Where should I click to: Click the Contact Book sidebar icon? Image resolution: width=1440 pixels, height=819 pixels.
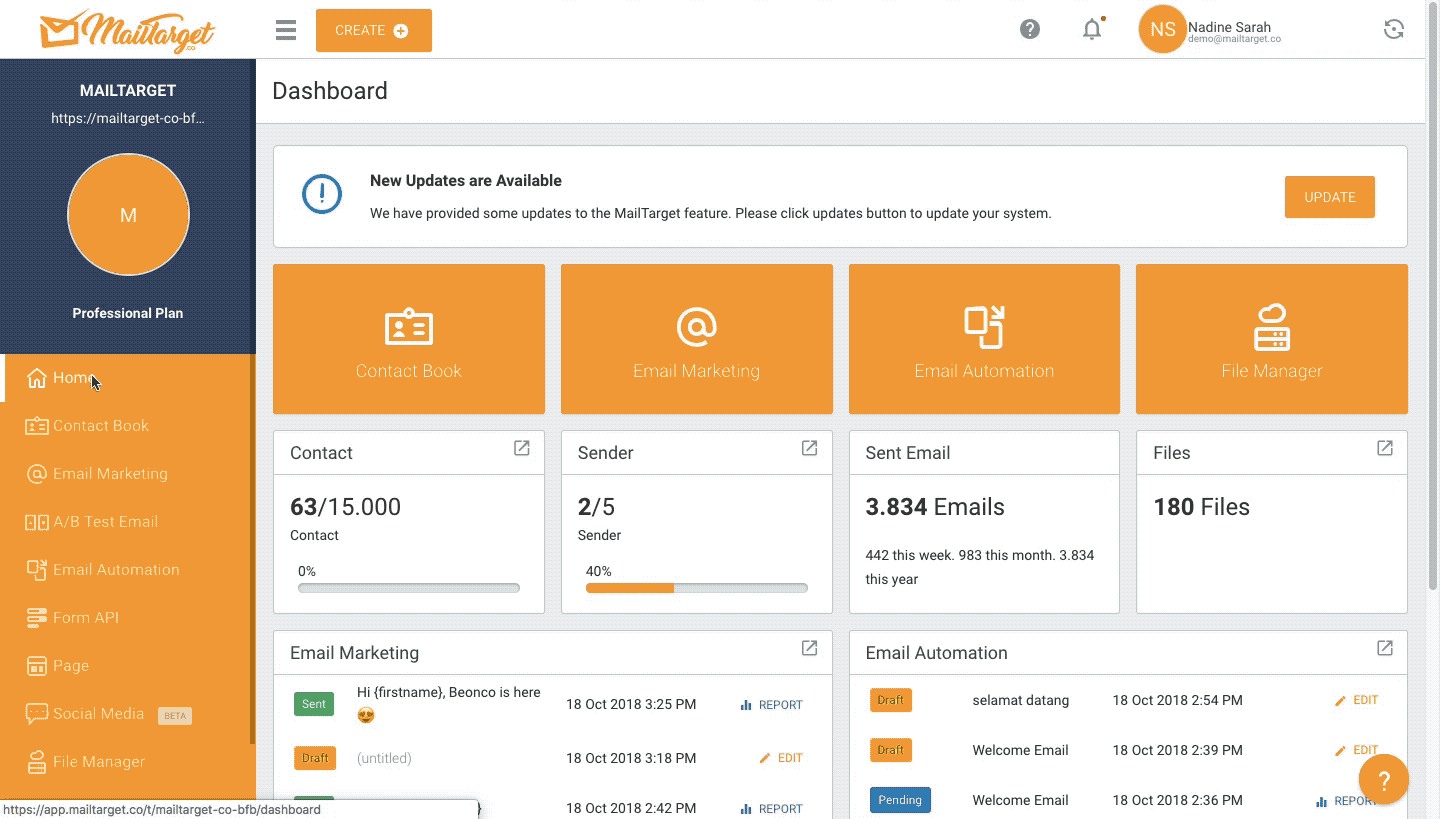[37, 426]
